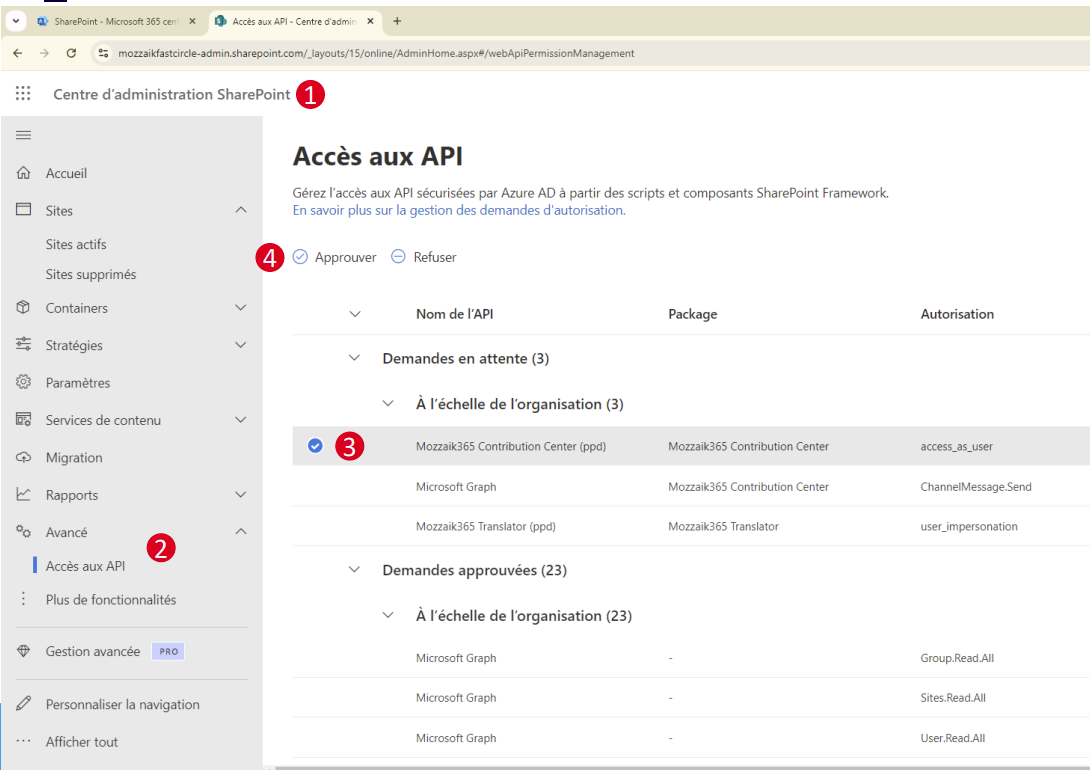Click the Paramètres gear icon
This screenshot has width=1090, height=770.
(x=24, y=382)
